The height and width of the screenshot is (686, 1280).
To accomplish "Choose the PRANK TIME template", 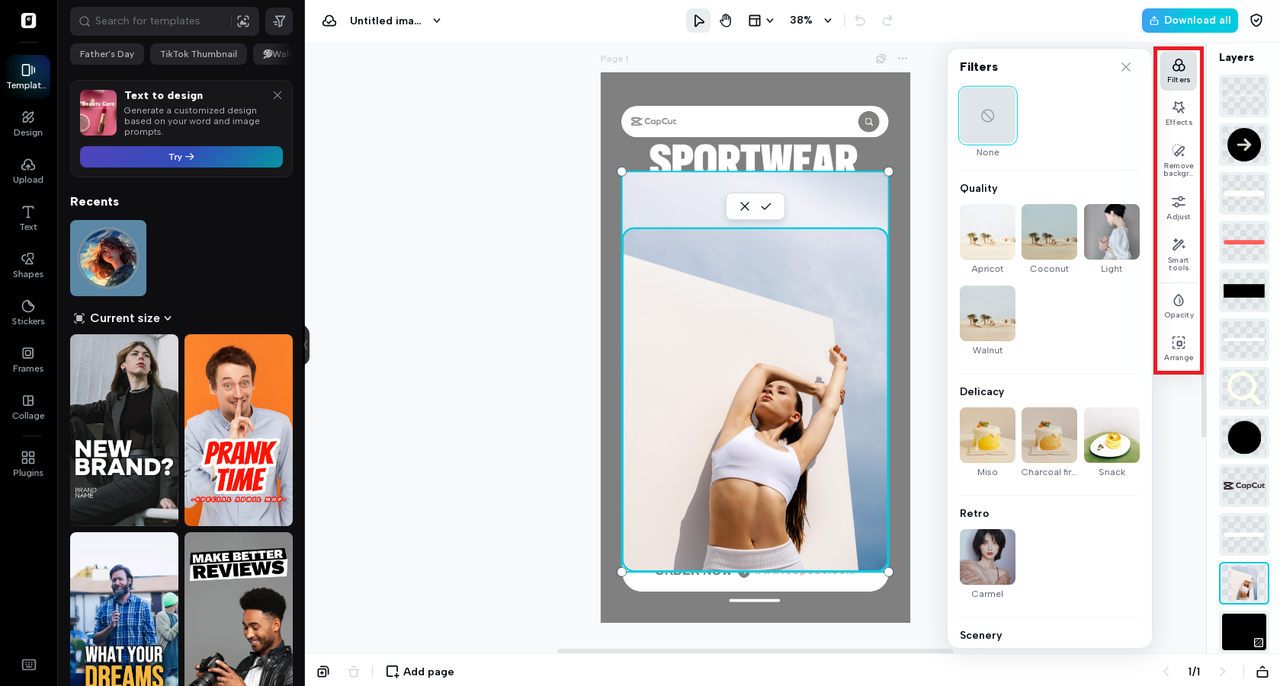I will [x=238, y=430].
